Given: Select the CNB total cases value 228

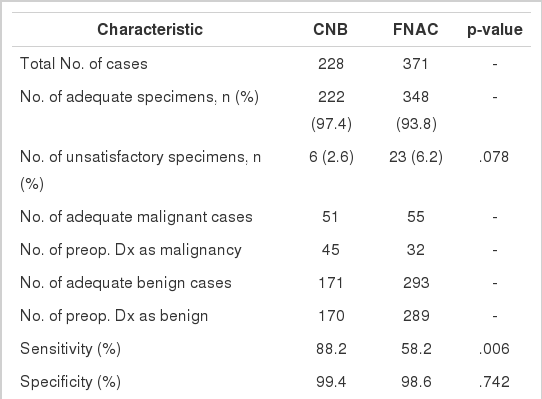Looking at the screenshot, I should [x=331, y=64].
